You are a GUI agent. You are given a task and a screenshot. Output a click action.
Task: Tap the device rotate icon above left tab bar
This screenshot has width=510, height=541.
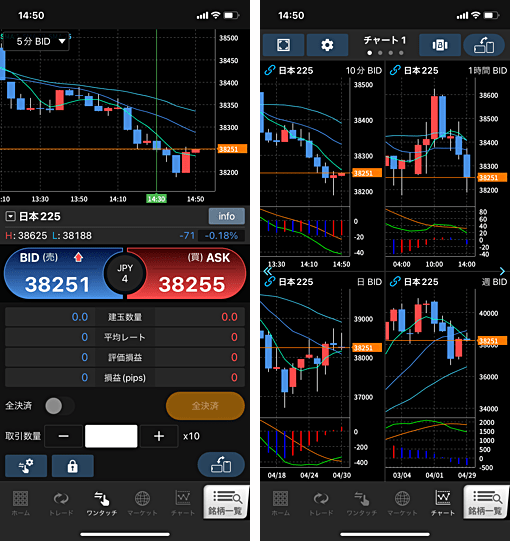click(x=221, y=464)
